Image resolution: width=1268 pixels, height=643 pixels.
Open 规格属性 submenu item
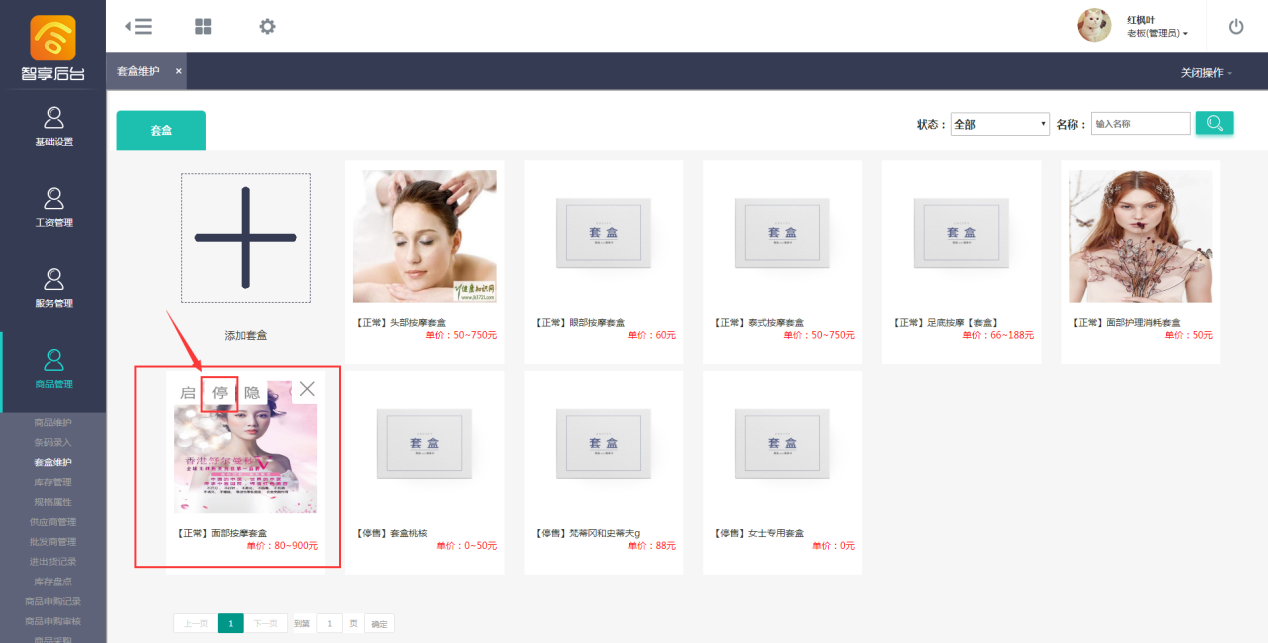pyautogui.click(x=53, y=502)
